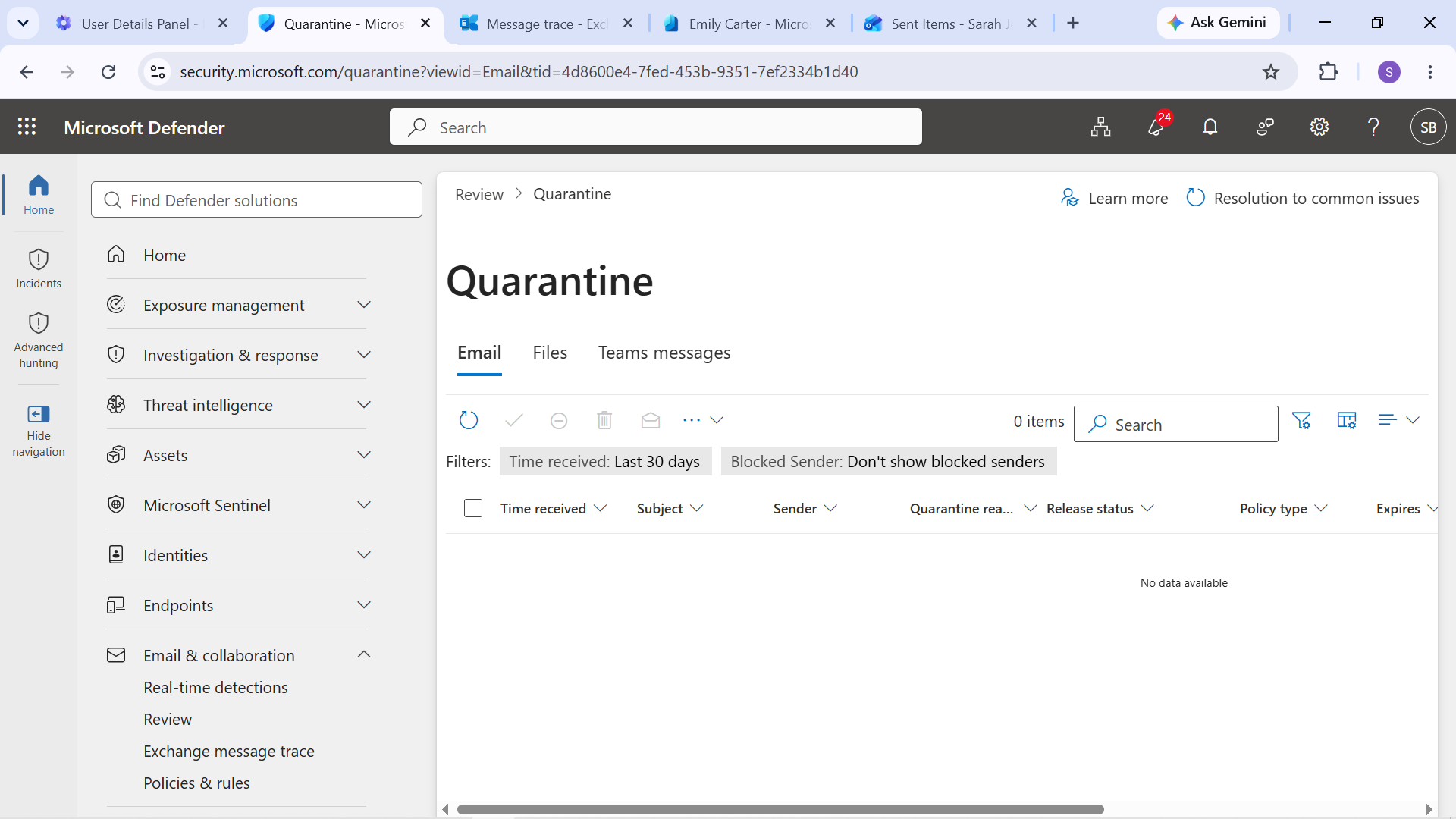Viewport: 1456px width, 819px height.
Task: Open the Help question mark icon
Action: [1373, 127]
